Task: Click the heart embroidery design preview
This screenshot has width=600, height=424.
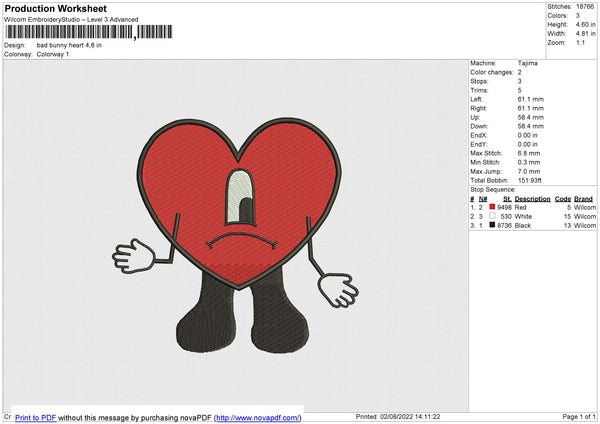Action: click(x=235, y=235)
